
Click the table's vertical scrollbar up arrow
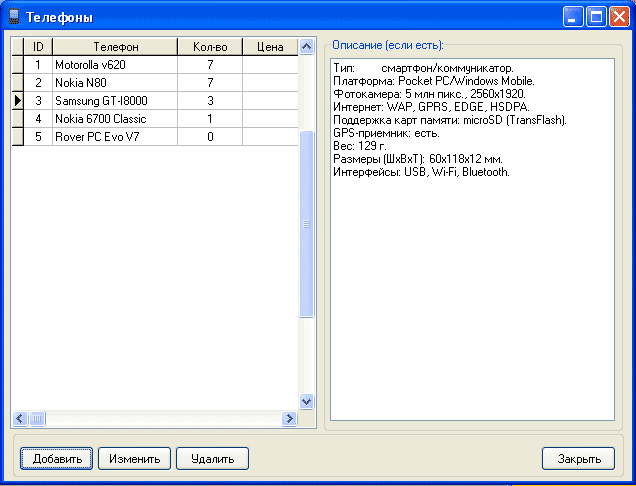[x=306, y=46]
